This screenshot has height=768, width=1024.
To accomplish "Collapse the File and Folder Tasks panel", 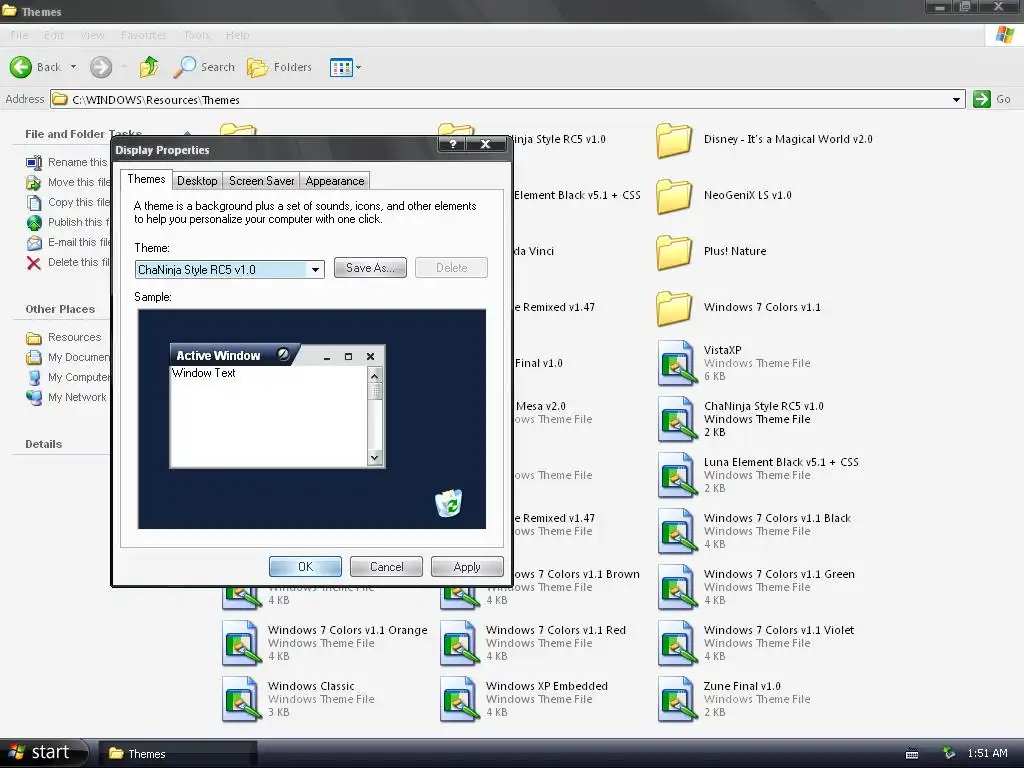I will [x=187, y=133].
